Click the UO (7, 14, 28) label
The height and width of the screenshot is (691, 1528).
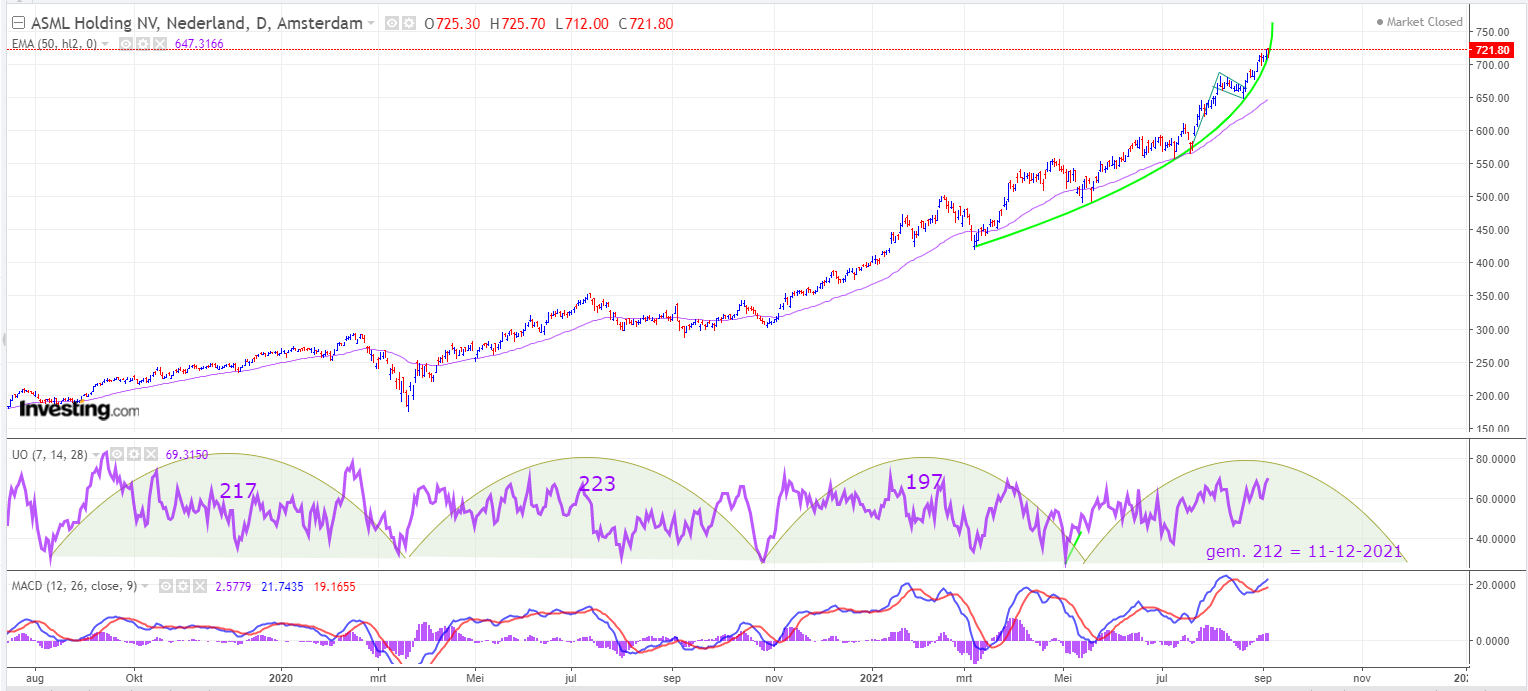point(51,454)
